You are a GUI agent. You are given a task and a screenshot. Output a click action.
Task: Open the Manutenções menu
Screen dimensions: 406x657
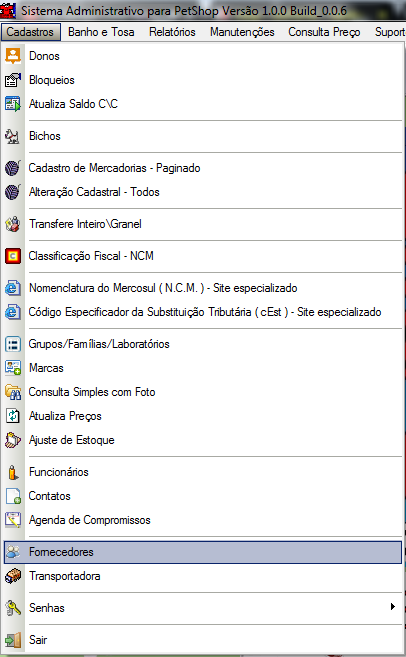pos(242,32)
